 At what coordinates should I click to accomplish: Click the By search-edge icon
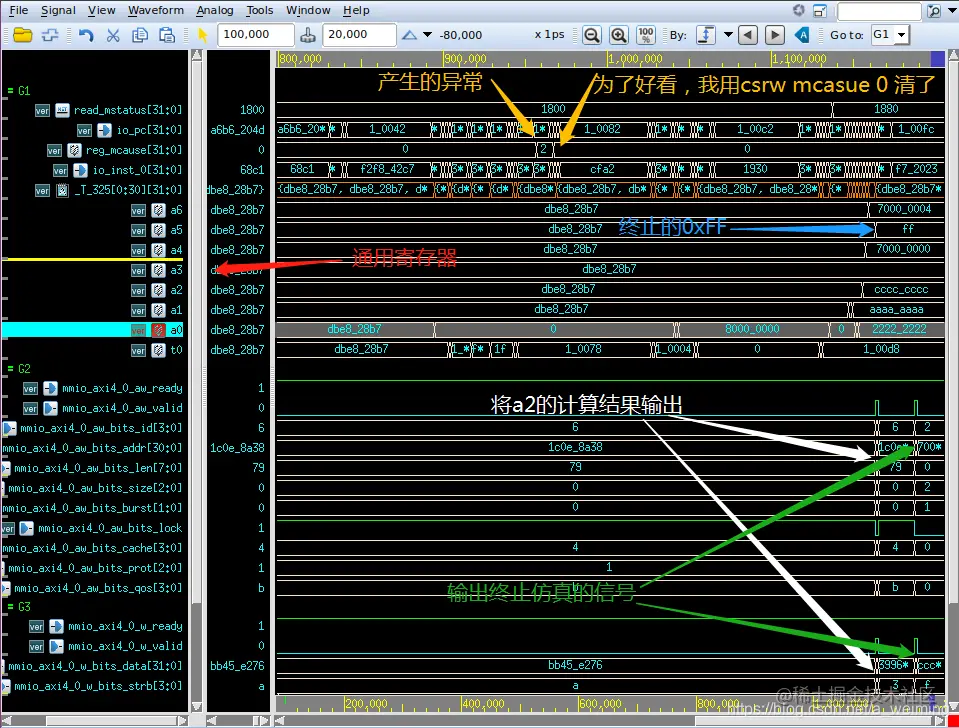[x=706, y=35]
